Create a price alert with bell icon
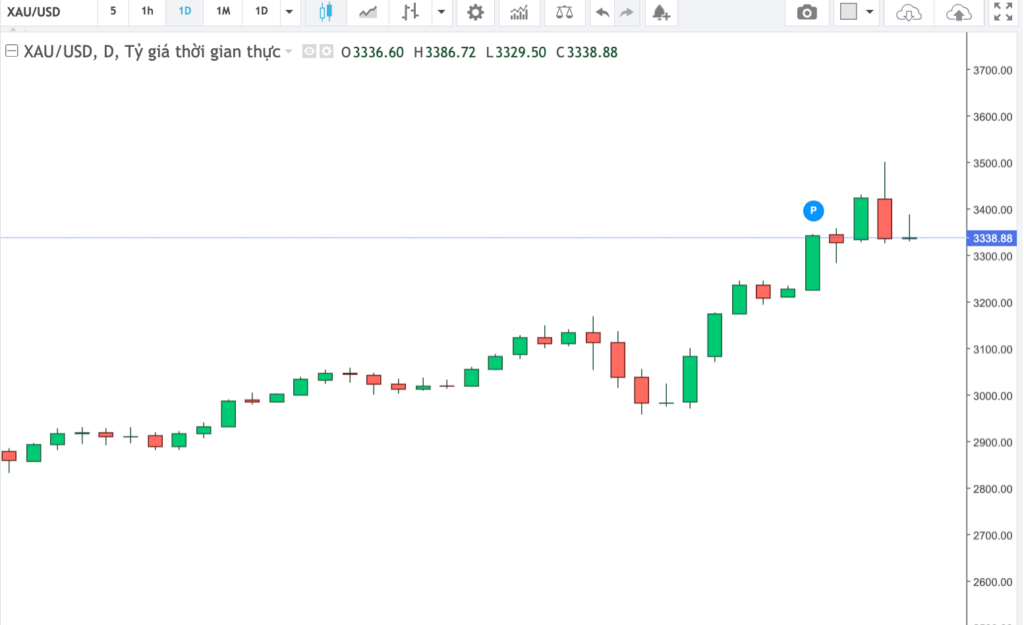This screenshot has width=1024, height=625. (x=659, y=13)
